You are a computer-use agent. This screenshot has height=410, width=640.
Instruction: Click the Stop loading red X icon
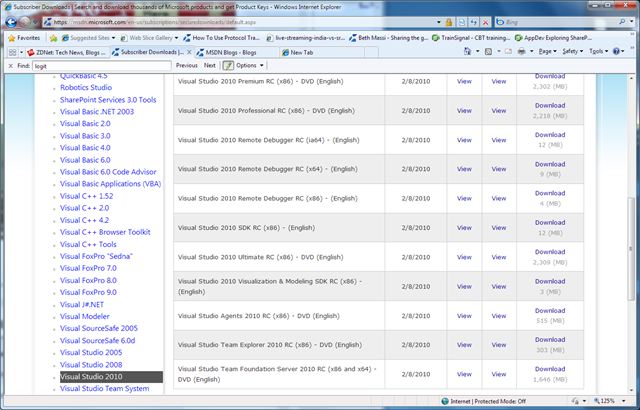click(x=485, y=22)
